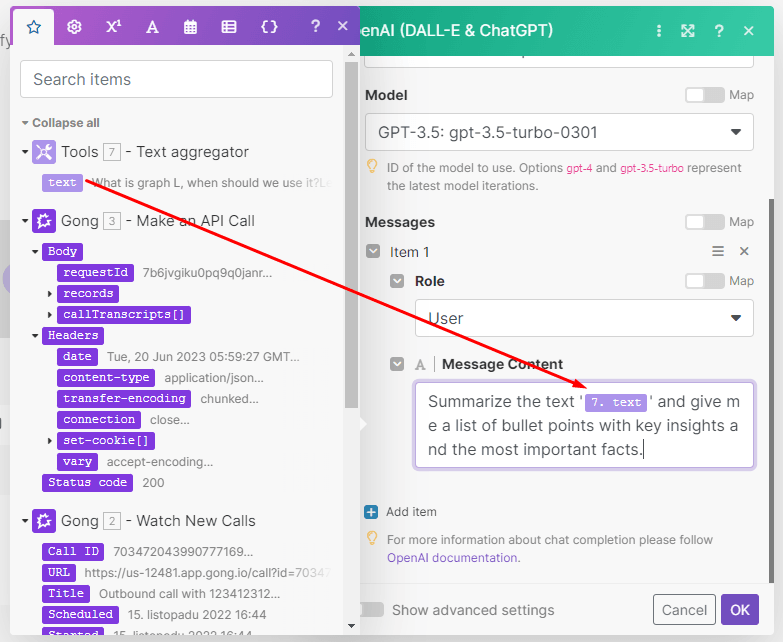The height and width of the screenshot is (642, 783).
Task: Open the Model dropdown list
Action: pyautogui.click(x=559, y=132)
